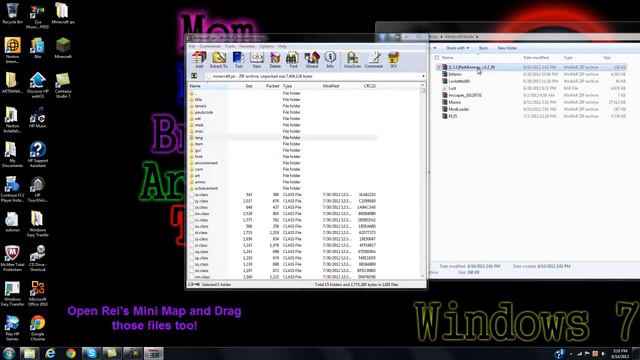Sort WinRAR list by Modified column
Image resolution: width=640 pixels, height=360 pixels.
coord(331,86)
